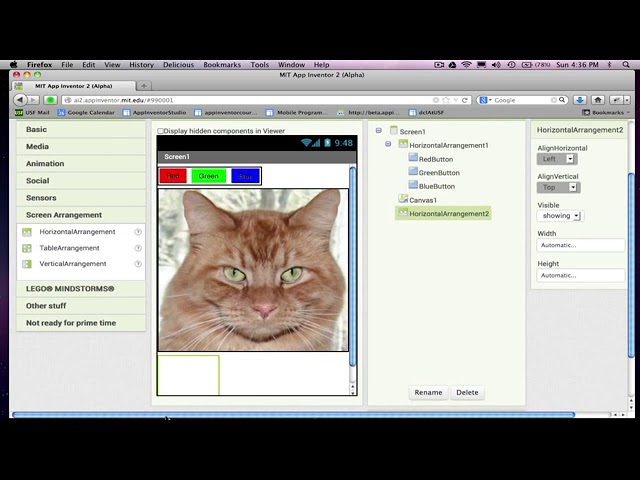Click the browser forward arrow
The height and width of the screenshot is (480, 640).
[x=33, y=100]
